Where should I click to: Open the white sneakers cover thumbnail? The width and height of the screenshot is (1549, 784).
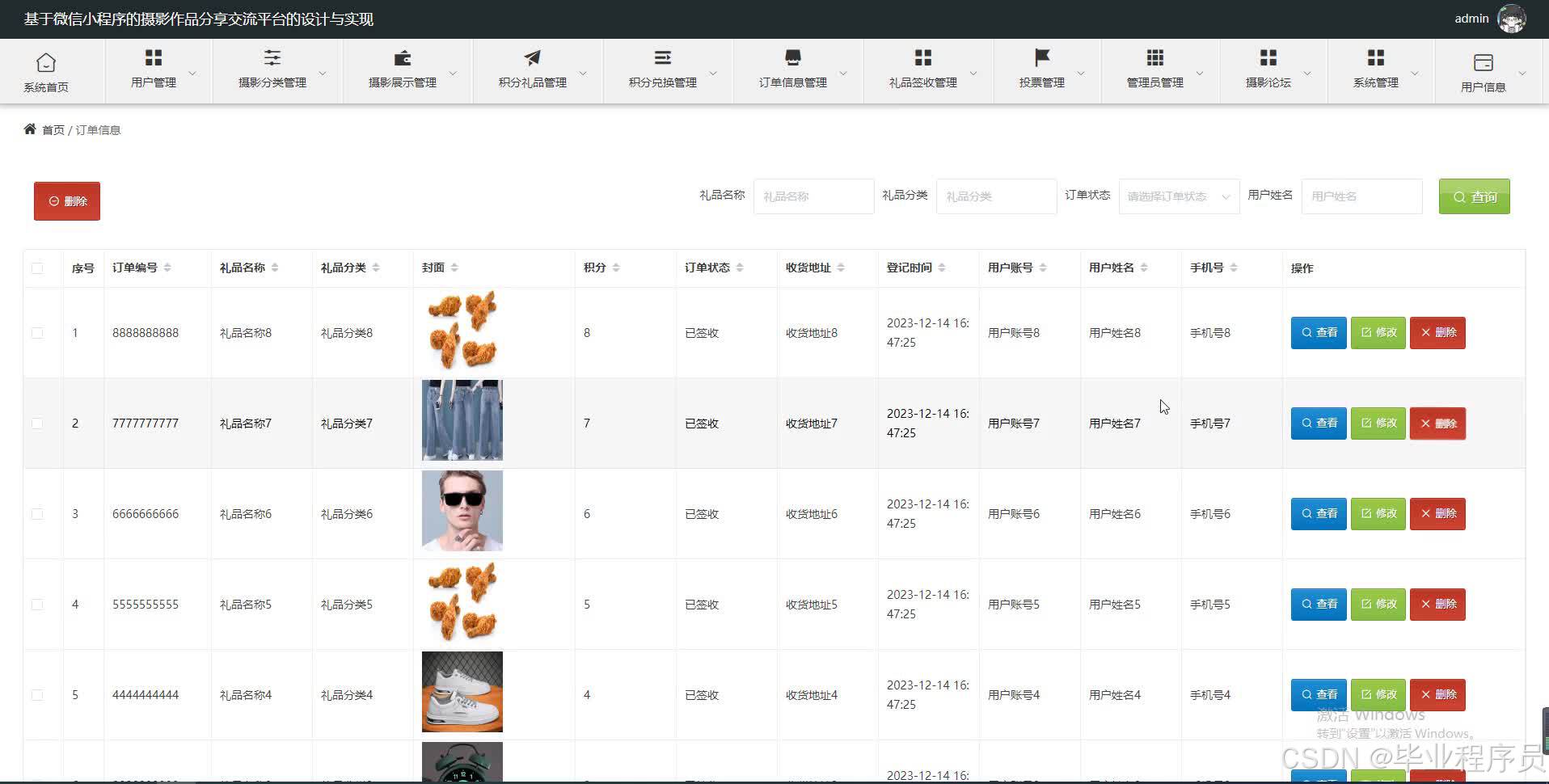click(462, 692)
